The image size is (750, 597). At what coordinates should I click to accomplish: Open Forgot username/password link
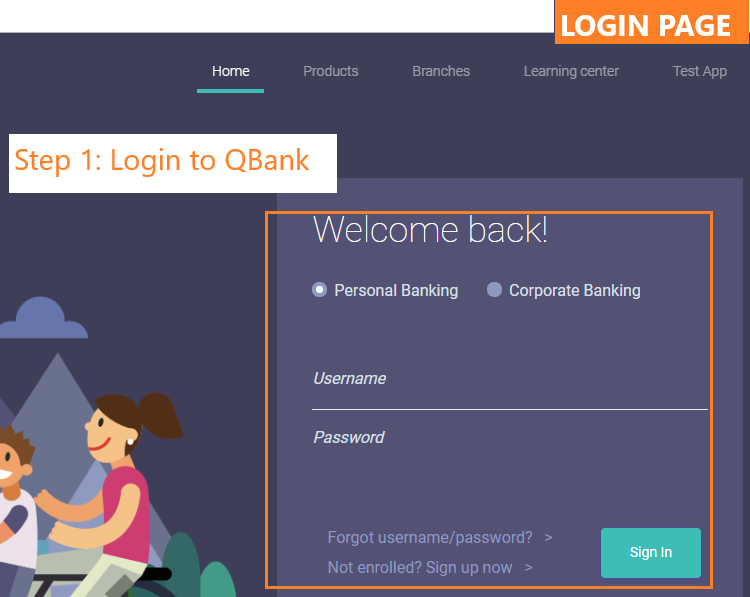[x=430, y=538]
